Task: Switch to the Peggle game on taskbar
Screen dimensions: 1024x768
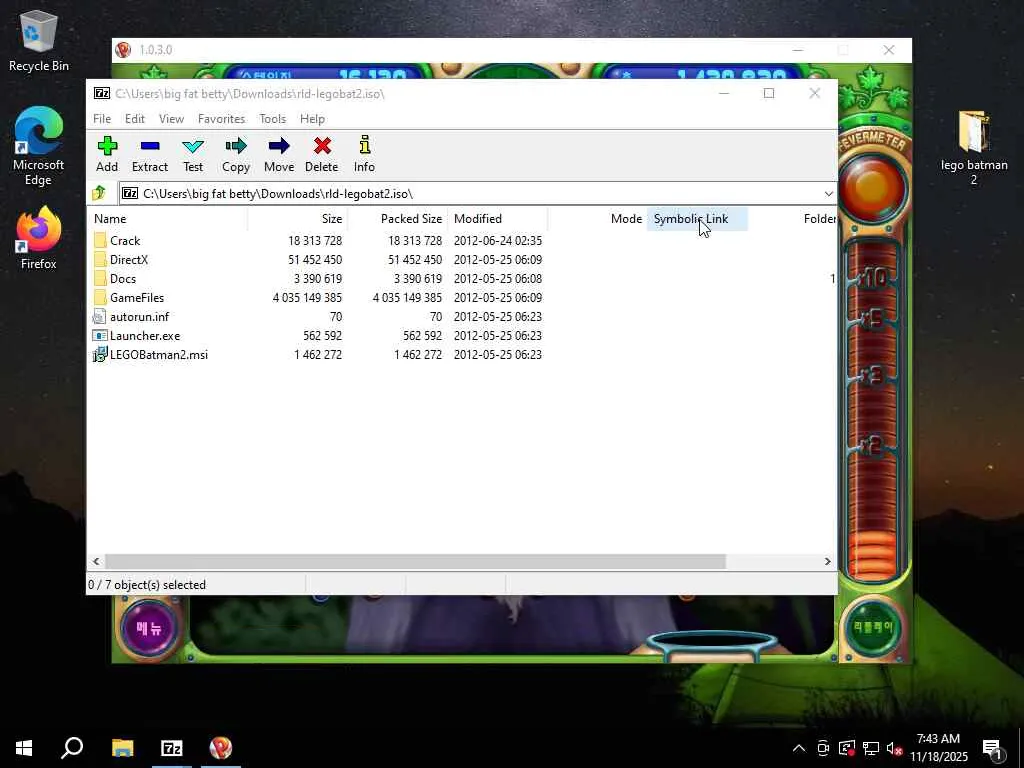Action: [x=221, y=748]
